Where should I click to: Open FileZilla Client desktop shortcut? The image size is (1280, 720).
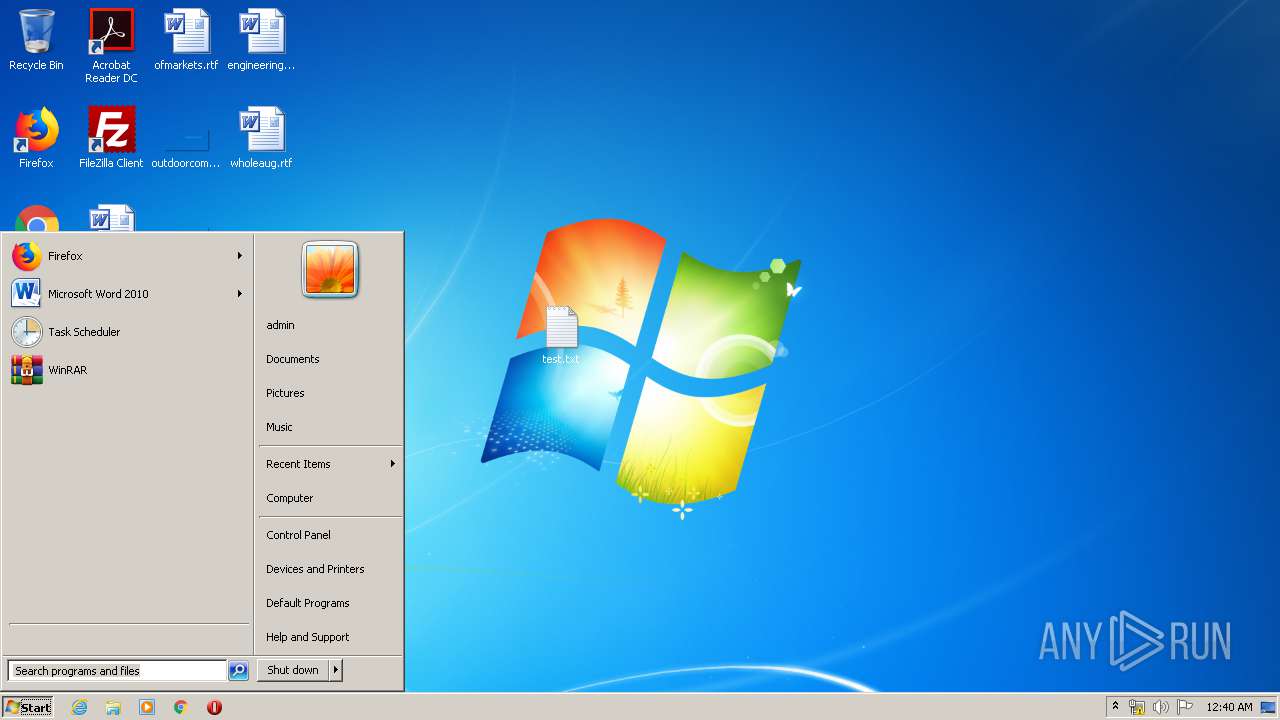coord(111,138)
